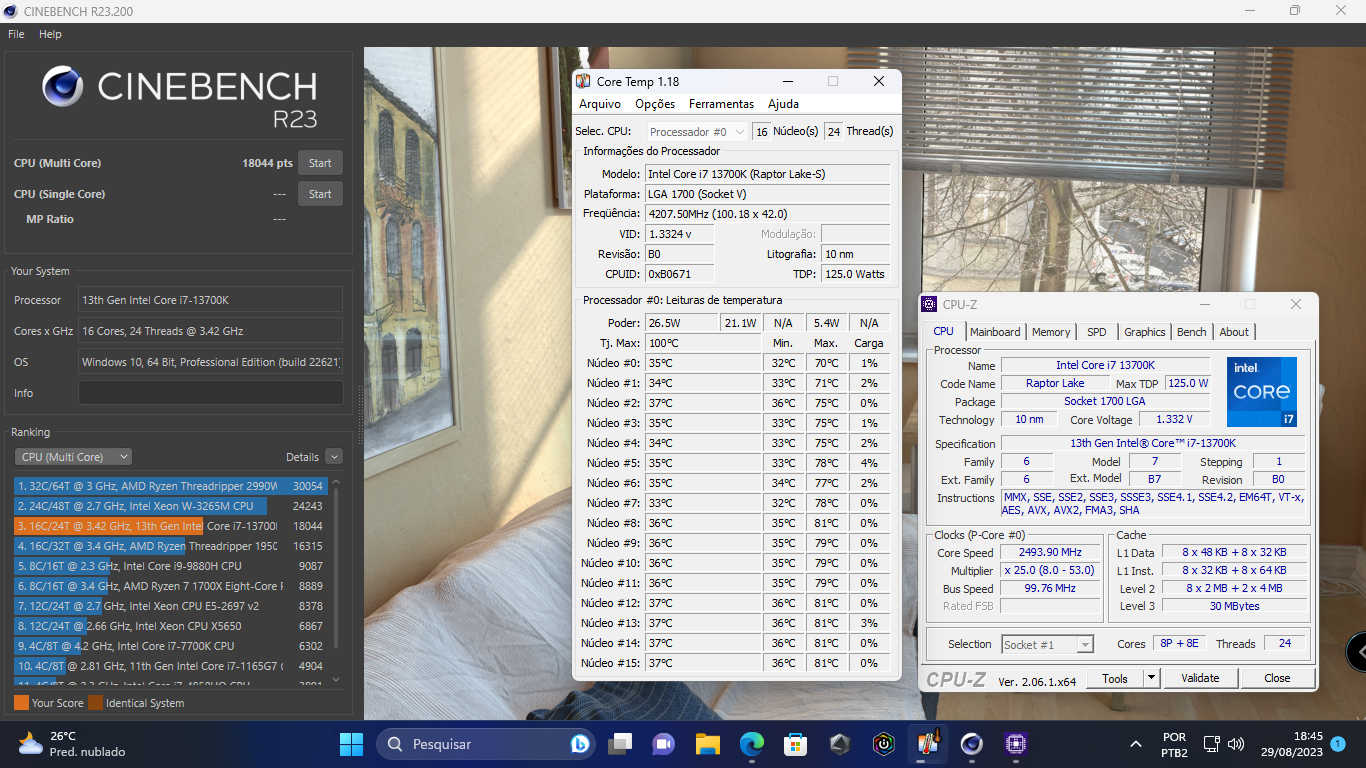Screen dimensions: 1366x768
Task: Launch Microsoft Edge from the taskbar
Action: point(752,744)
